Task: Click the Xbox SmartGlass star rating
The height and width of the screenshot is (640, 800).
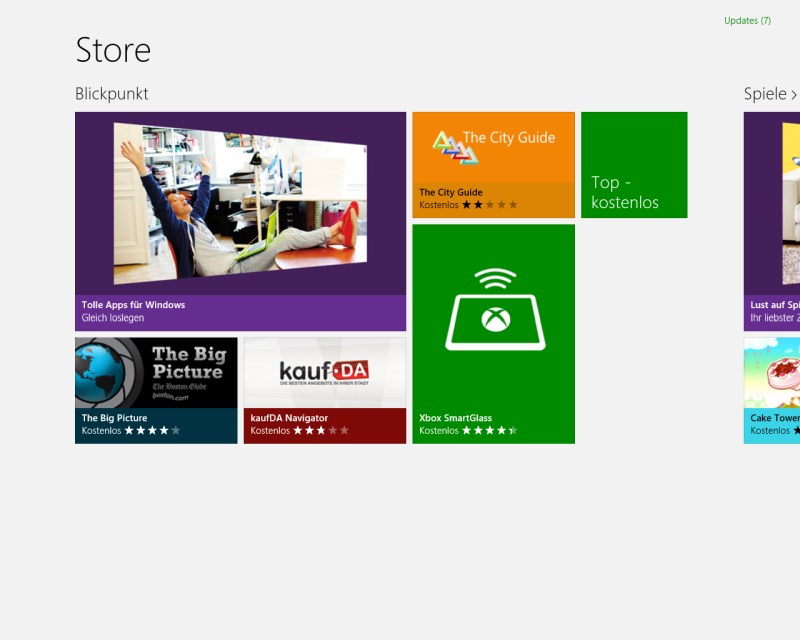Action: (490, 430)
